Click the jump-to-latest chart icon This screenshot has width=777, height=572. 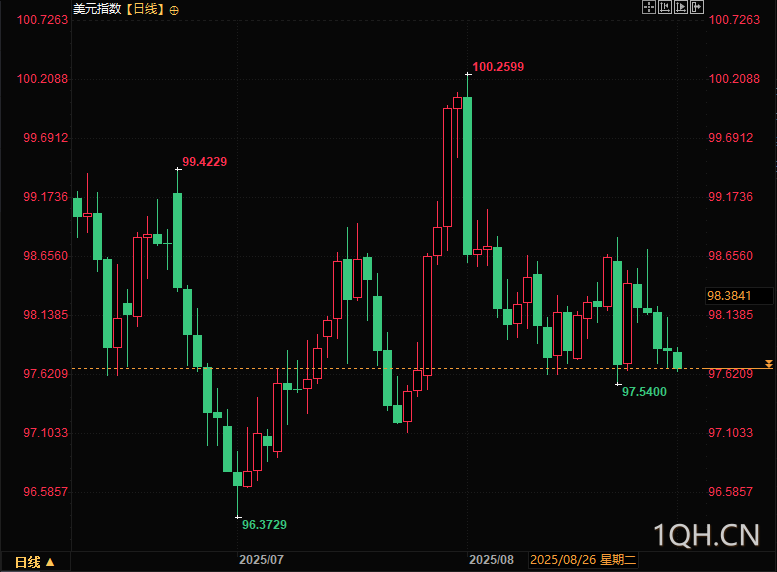point(682,7)
